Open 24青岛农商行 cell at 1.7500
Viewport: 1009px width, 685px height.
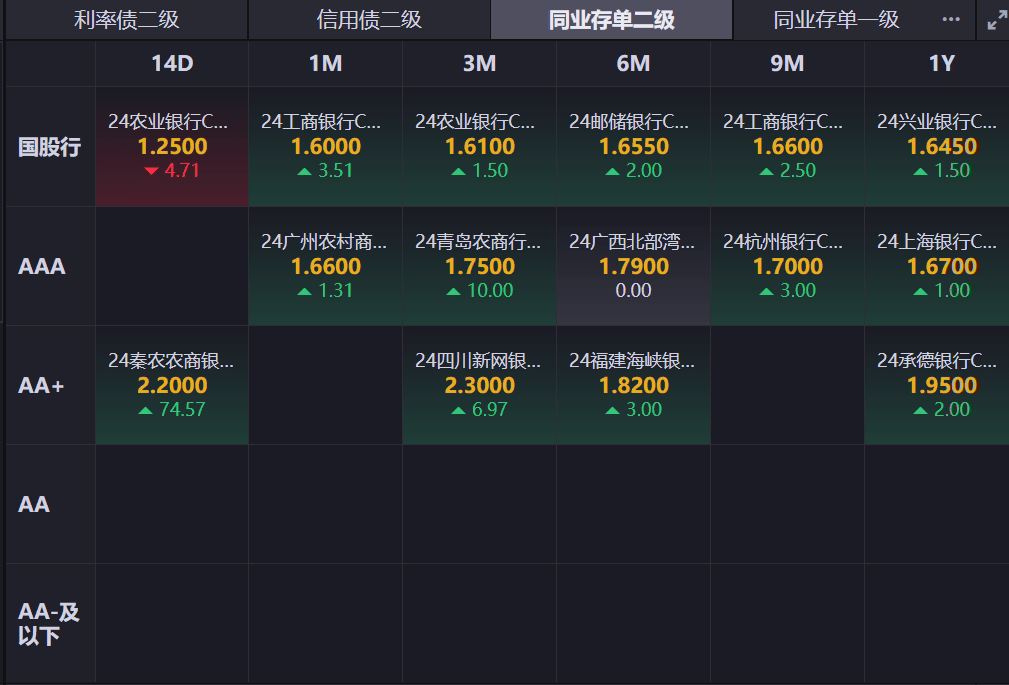(479, 266)
